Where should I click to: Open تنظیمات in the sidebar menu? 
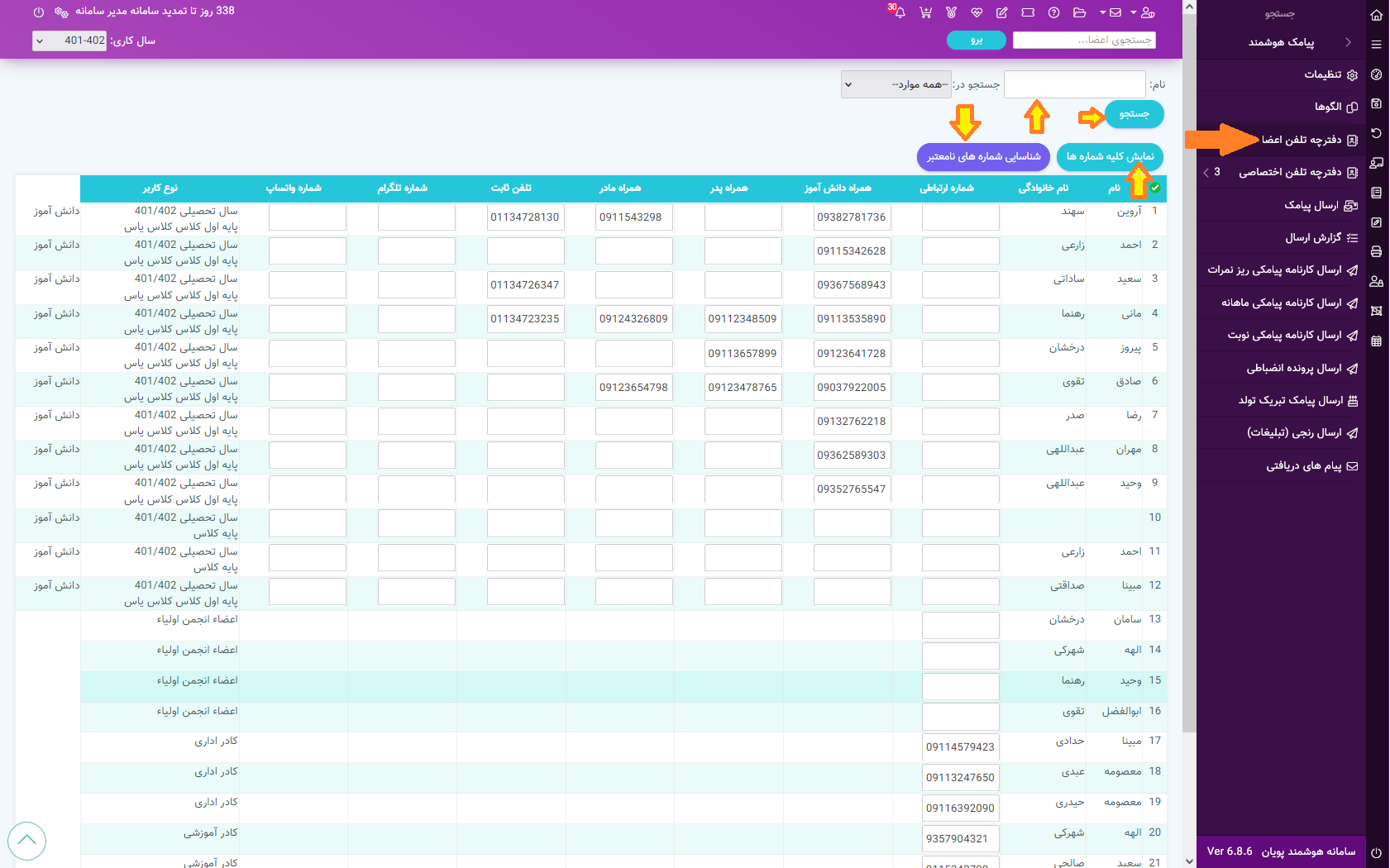[1322, 74]
